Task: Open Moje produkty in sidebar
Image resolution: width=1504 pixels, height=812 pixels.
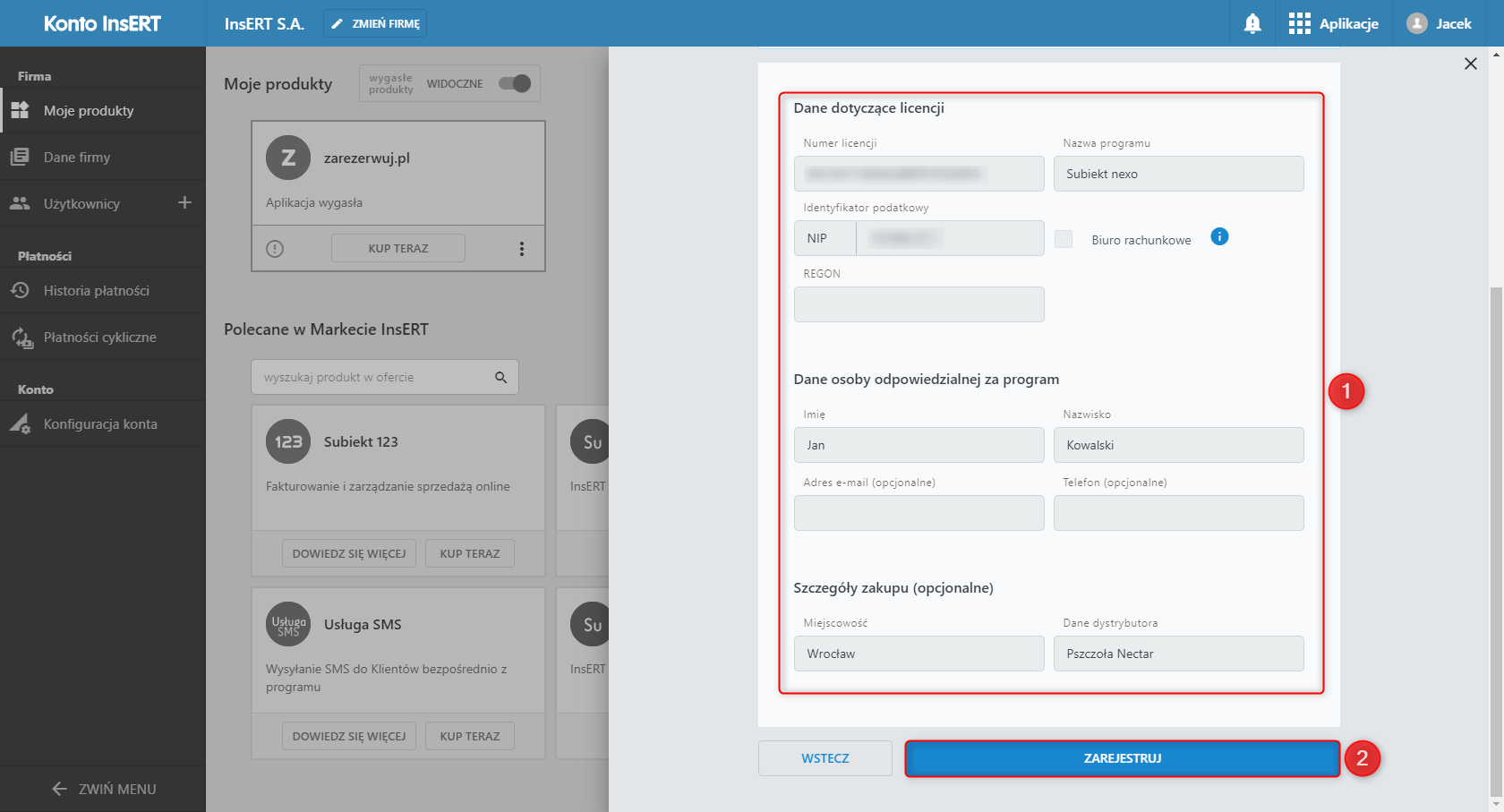Action: [103, 111]
